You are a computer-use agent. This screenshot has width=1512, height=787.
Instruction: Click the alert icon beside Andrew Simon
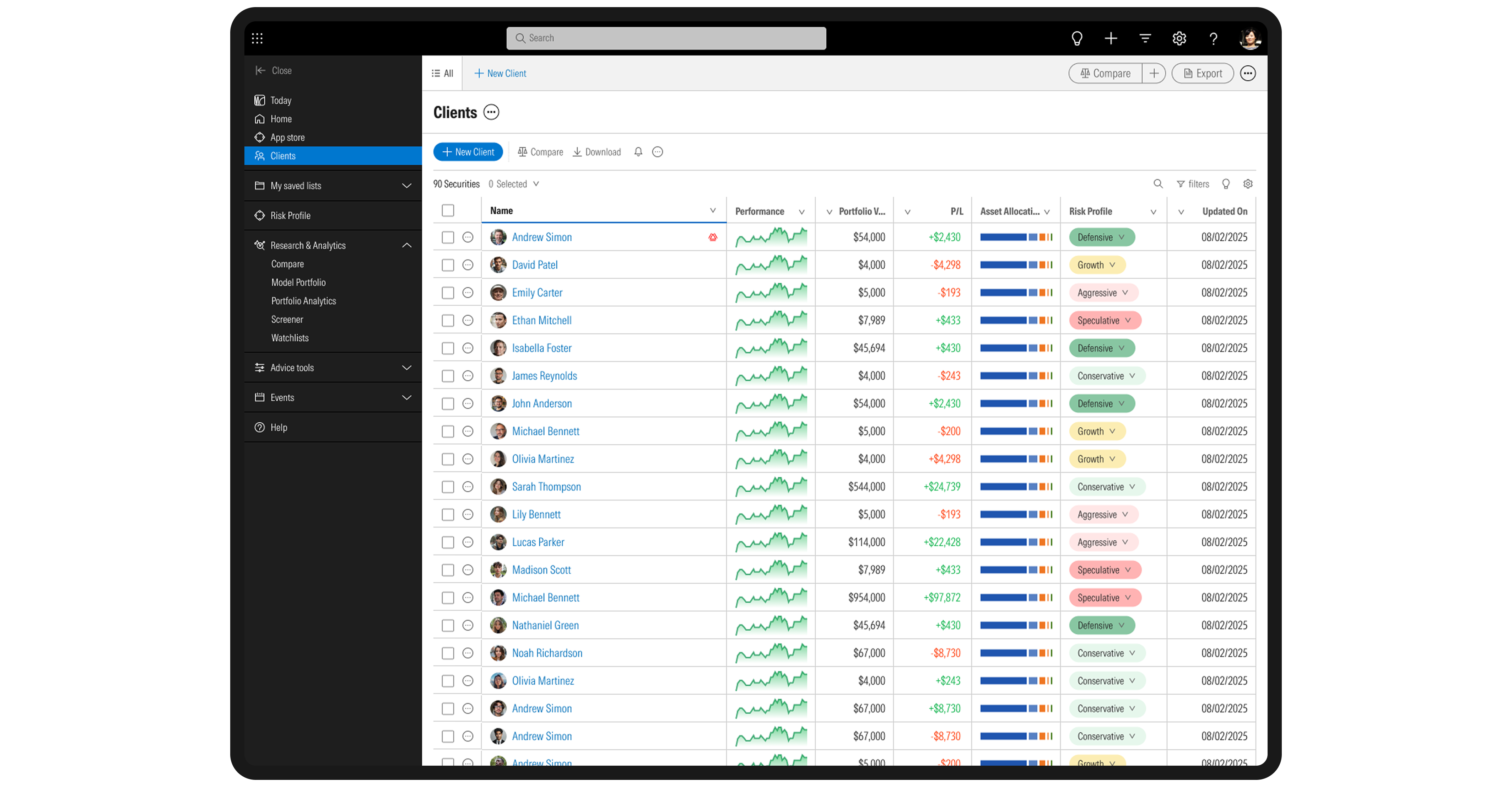click(x=713, y=237)
